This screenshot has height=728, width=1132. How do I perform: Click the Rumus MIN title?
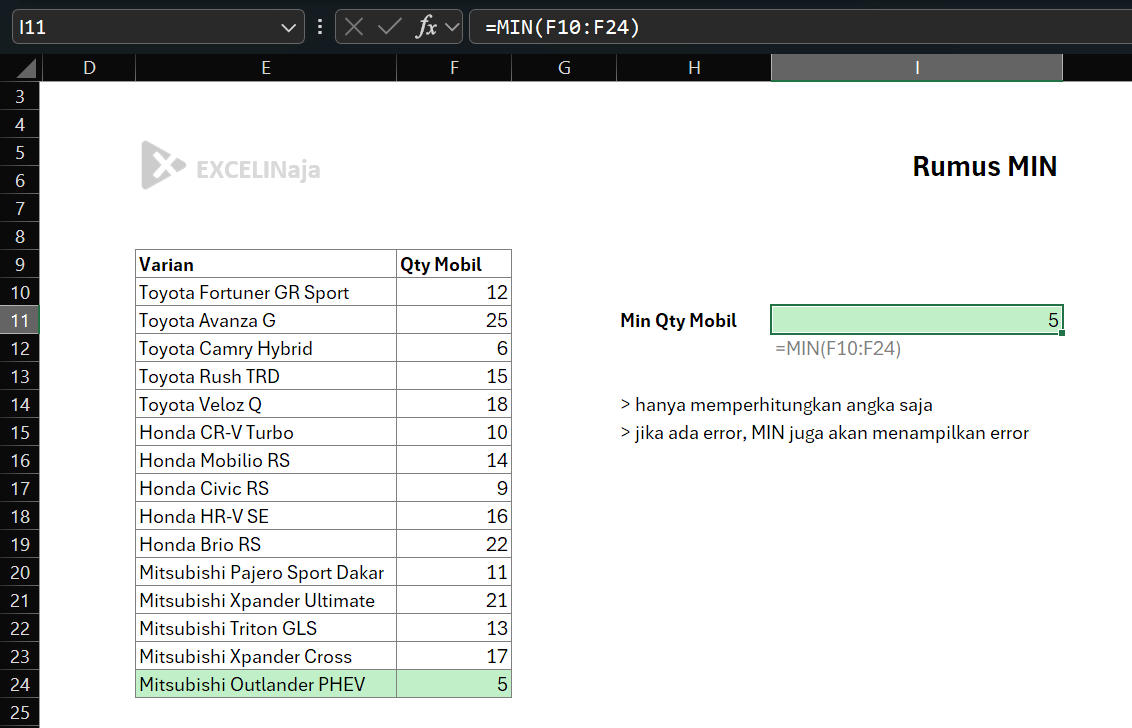[985, 166]
